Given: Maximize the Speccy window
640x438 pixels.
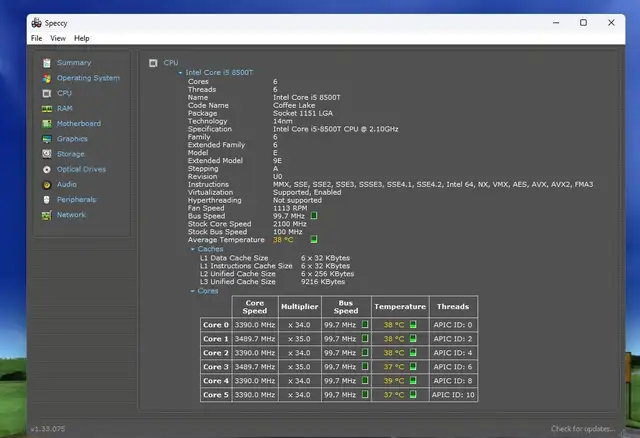Looking at the screenshot, I should [583, 23].
